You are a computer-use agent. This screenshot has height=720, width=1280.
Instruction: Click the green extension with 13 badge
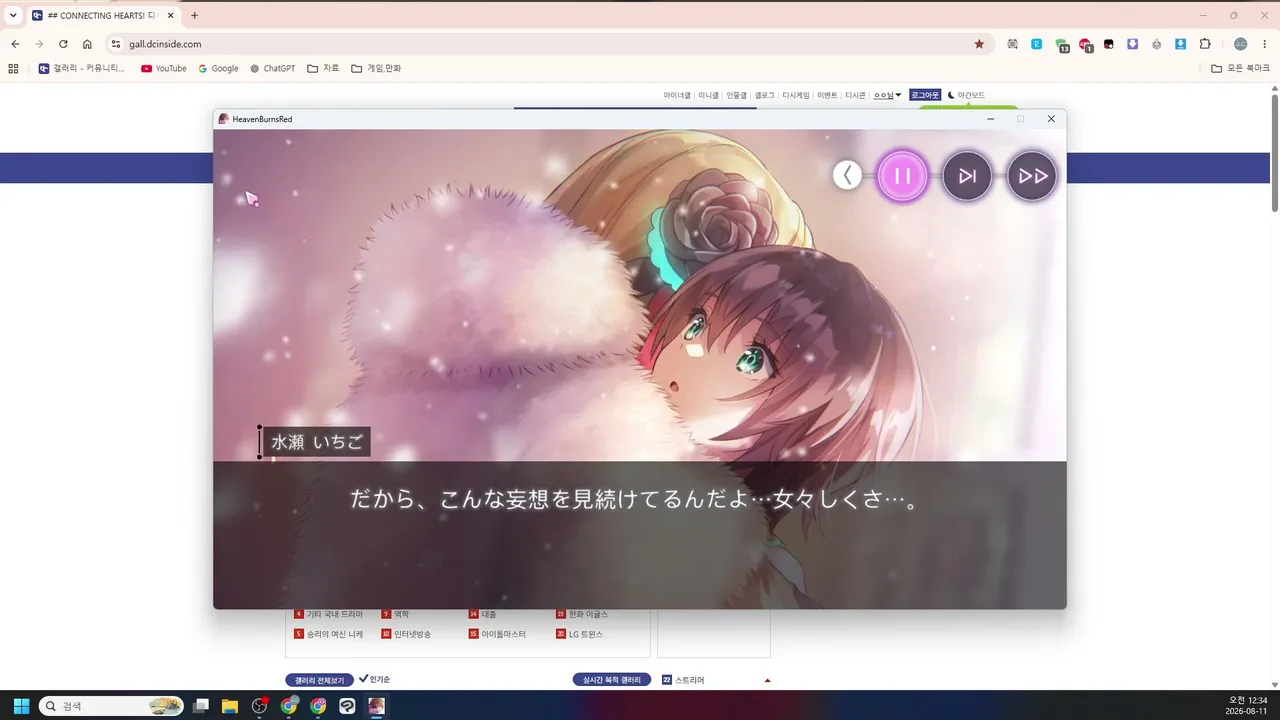coord(1062,45)
